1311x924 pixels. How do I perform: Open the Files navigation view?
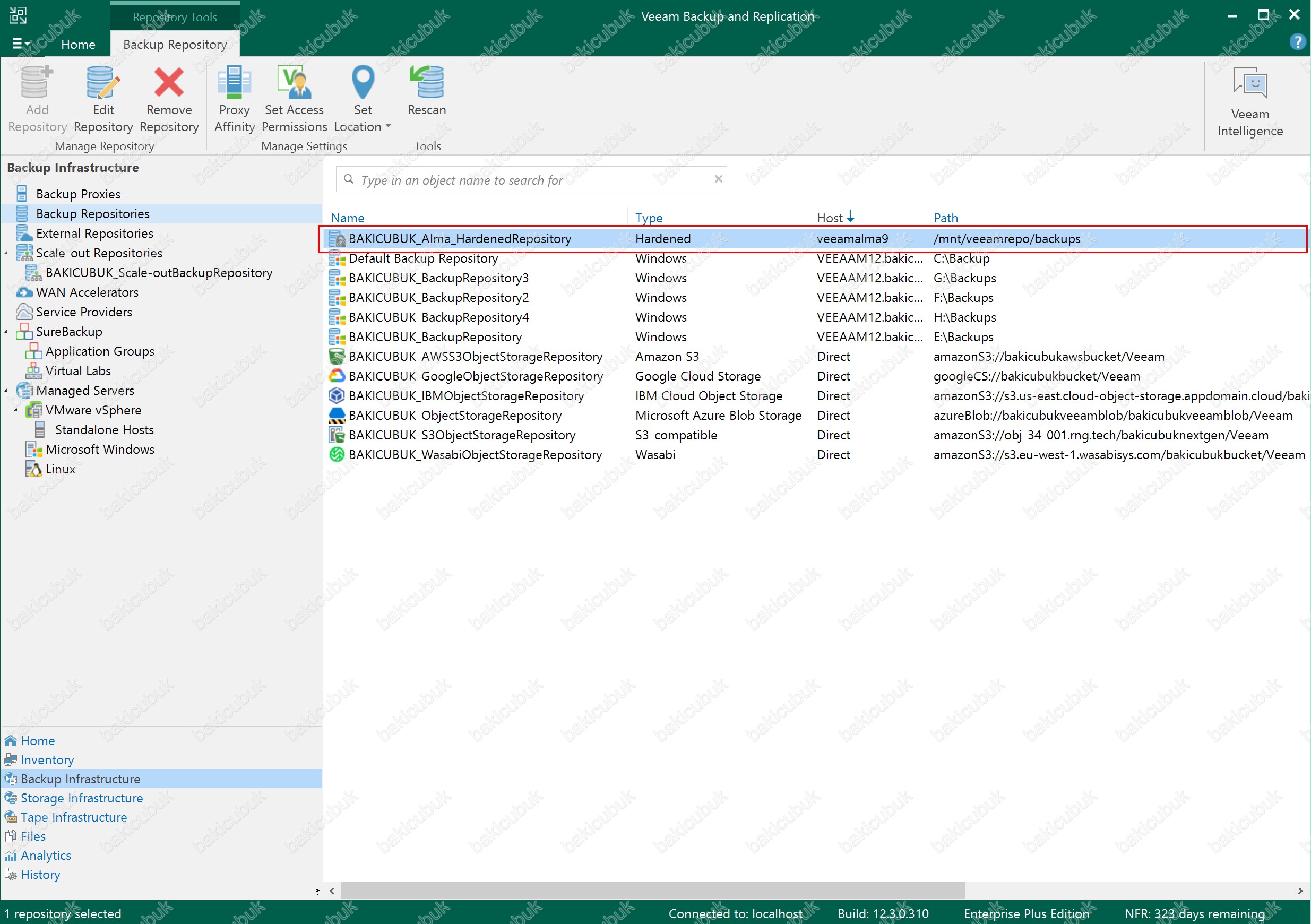click(x=32, y=836)
